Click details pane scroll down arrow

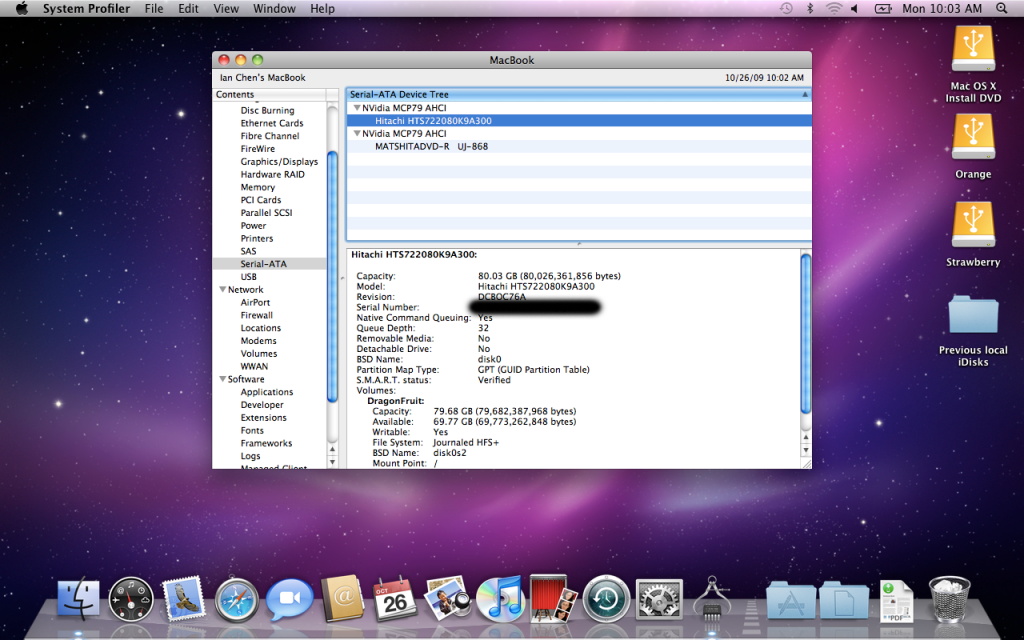click(806, 451)
